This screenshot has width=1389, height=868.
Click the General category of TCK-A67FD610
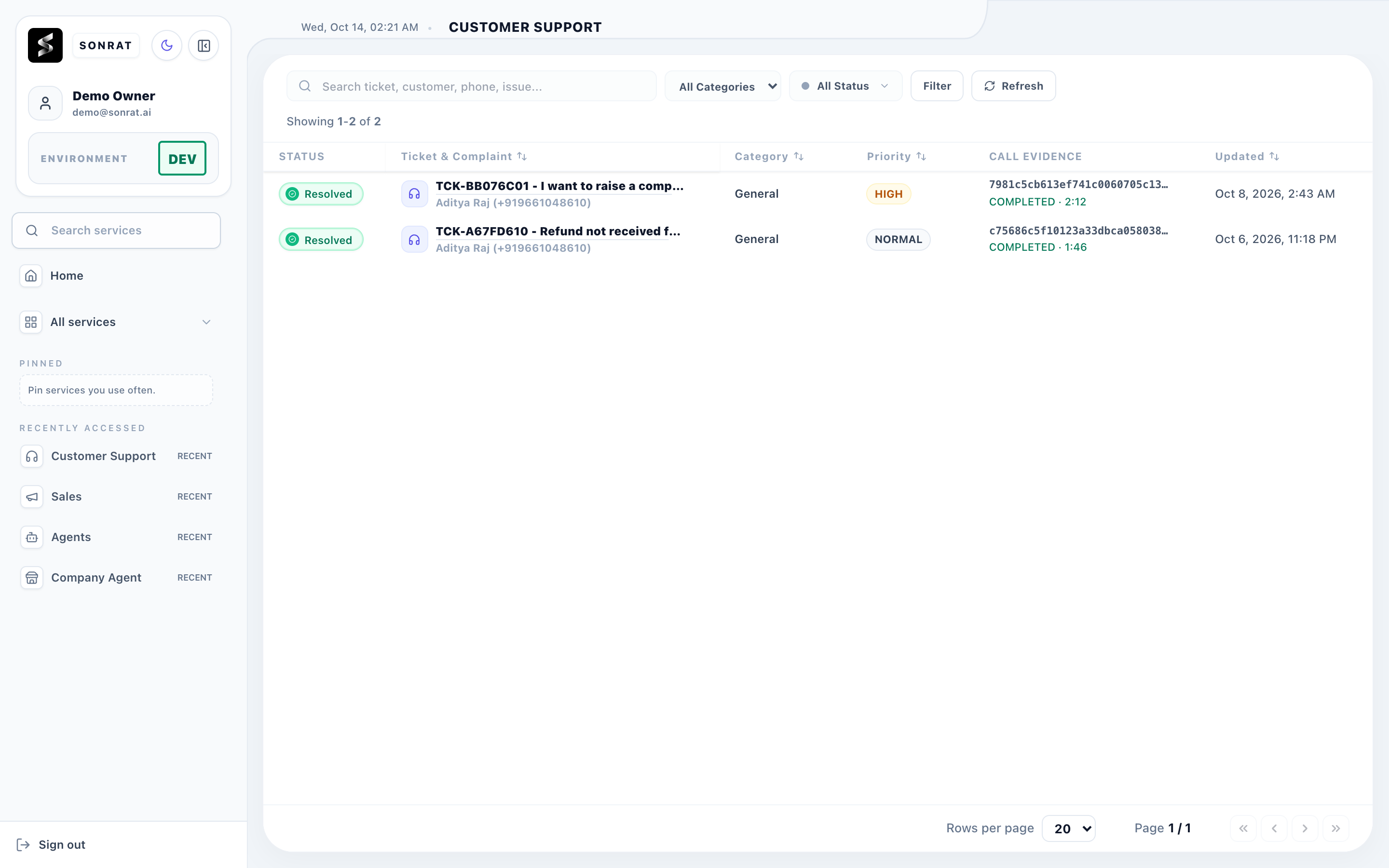tap(757, 239)
